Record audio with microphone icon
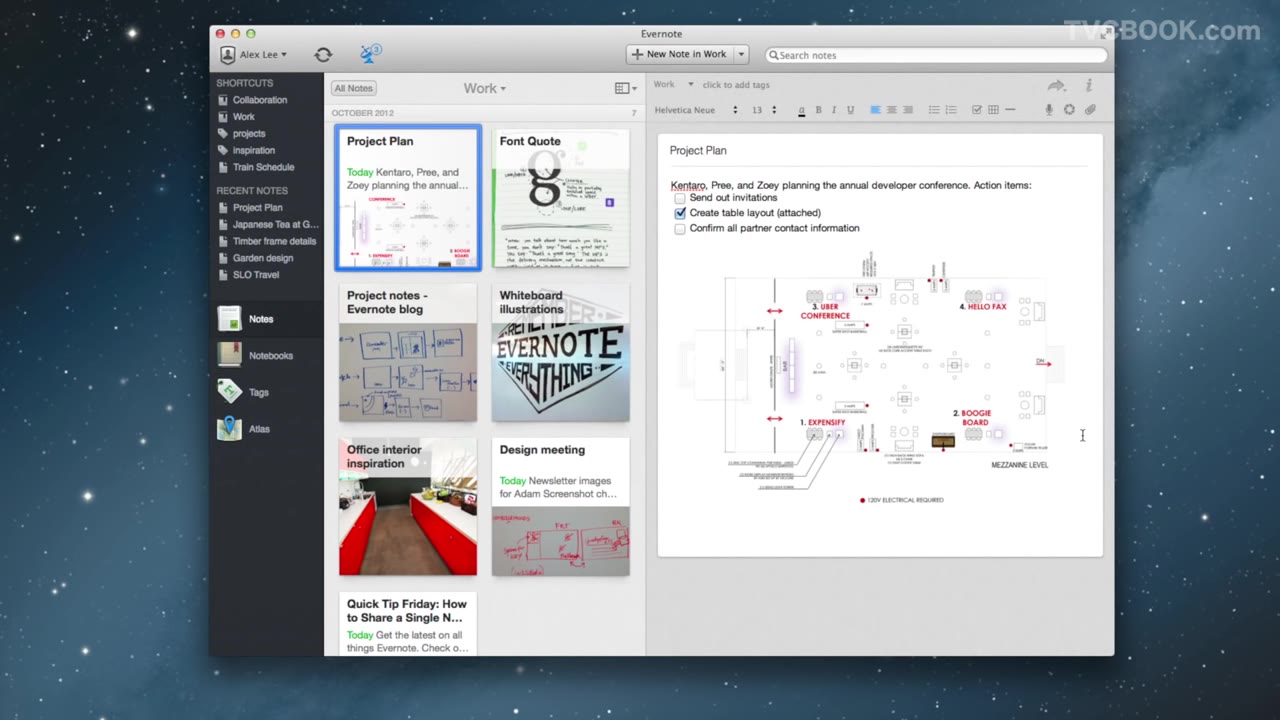The width and height of the screenshot is (1280, 720). (1049, 110)
